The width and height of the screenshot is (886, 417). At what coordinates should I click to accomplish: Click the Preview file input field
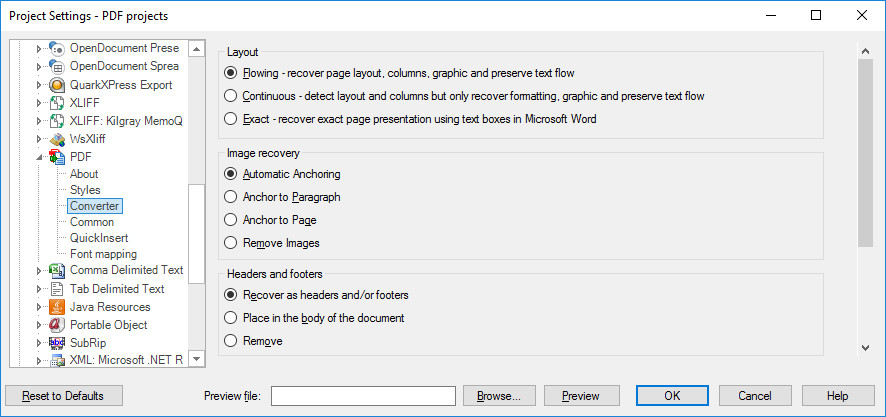tap(363, 396)
